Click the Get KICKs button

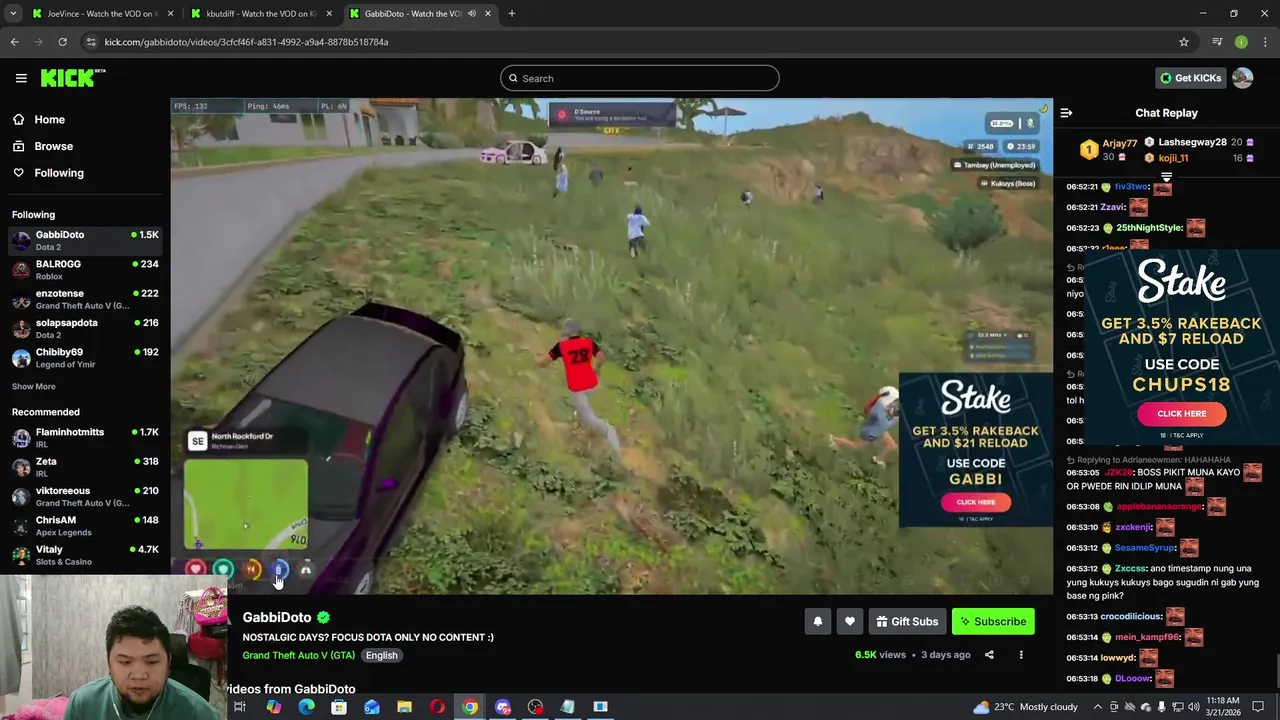[x=1190, y=78]
